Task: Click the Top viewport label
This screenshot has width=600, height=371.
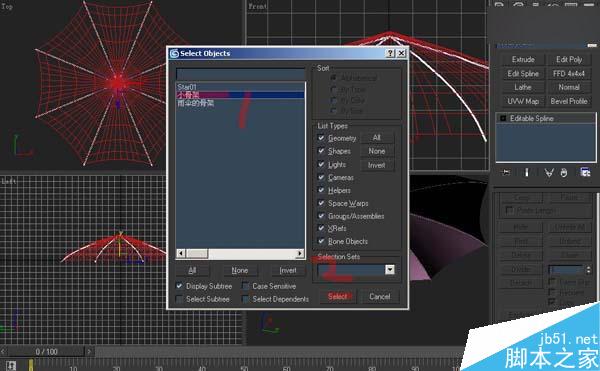Action: coord(7,7)
